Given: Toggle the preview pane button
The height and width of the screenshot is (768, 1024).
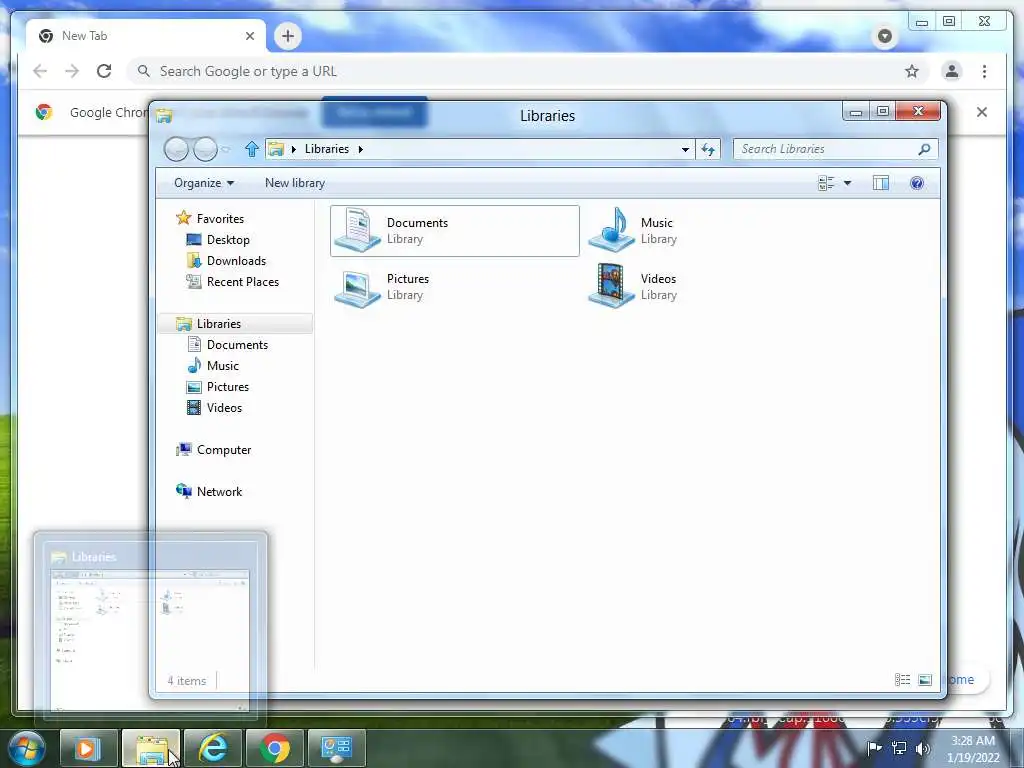Looking at the screenshot, I should [880, 184].
